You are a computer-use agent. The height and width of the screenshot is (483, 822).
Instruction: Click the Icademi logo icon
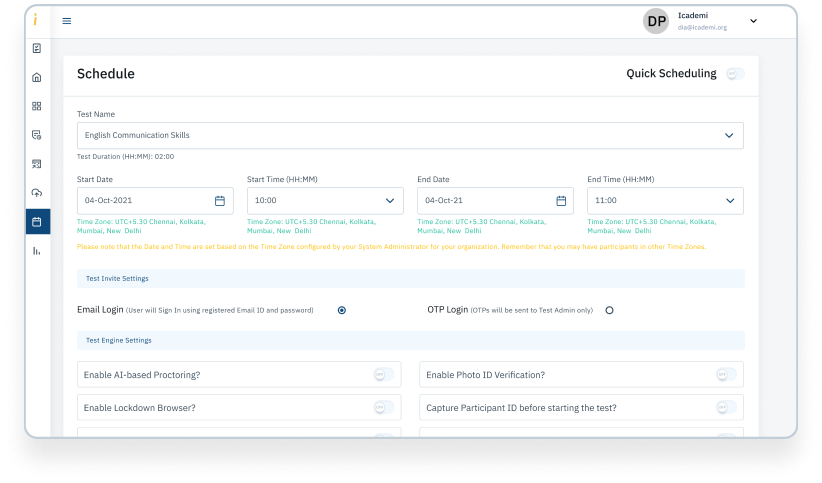click(x=37, y=19)
